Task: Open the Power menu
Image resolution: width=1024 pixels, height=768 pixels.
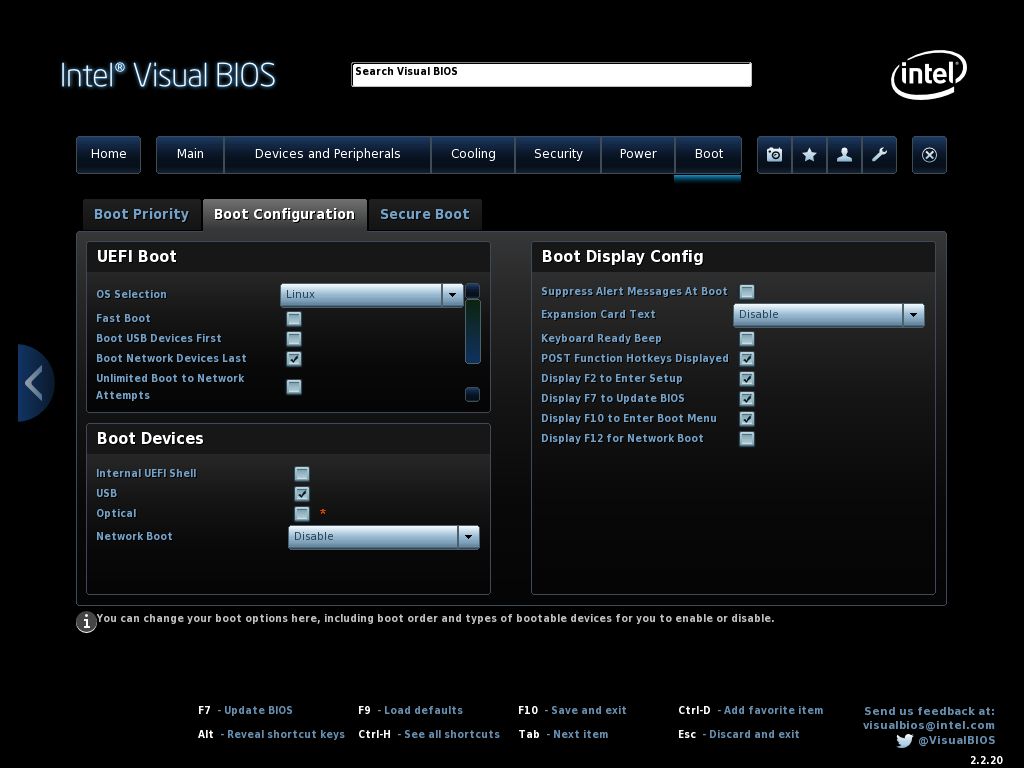Action: point(638,154)
